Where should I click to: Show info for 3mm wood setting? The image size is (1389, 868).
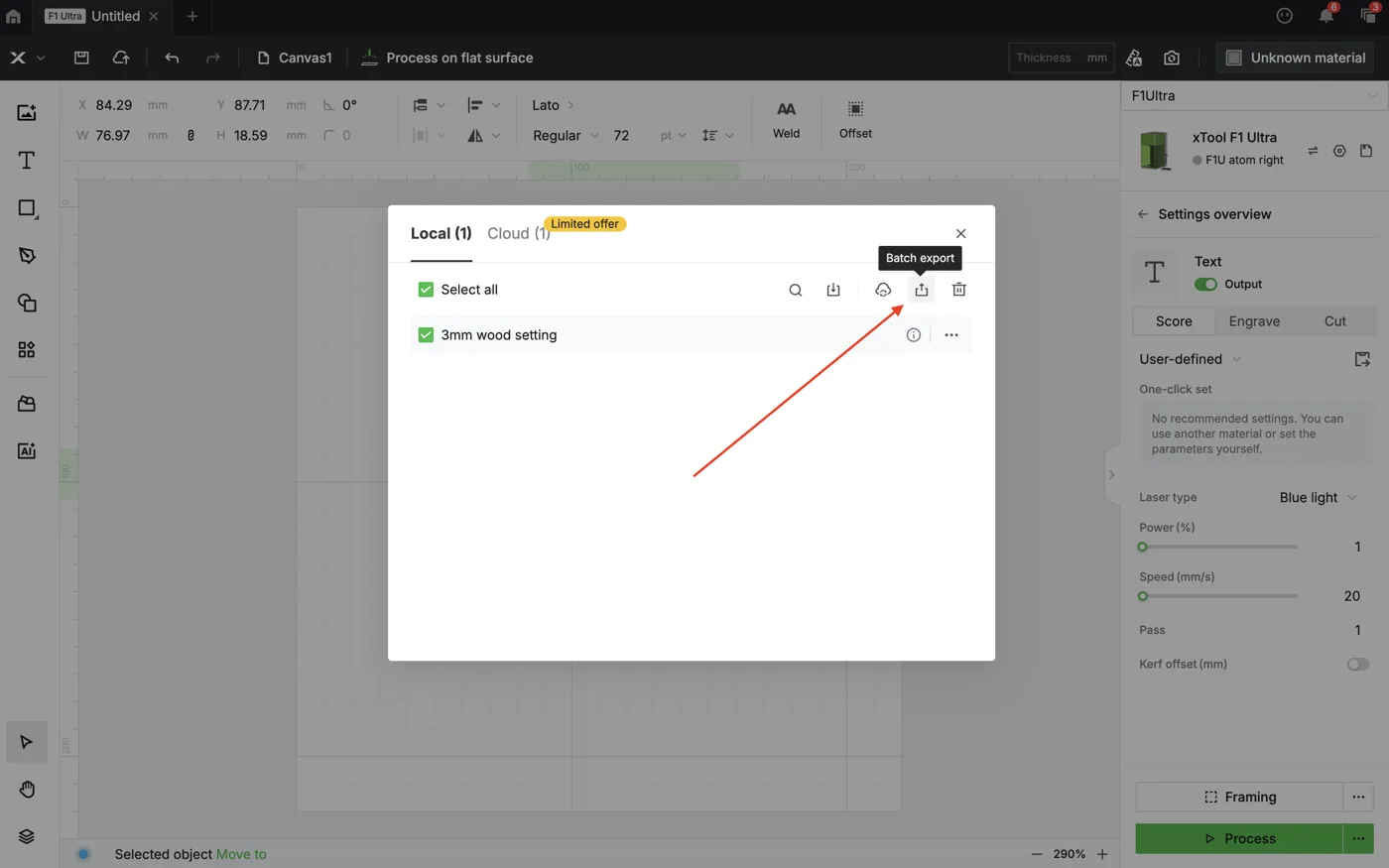(913, 335)
